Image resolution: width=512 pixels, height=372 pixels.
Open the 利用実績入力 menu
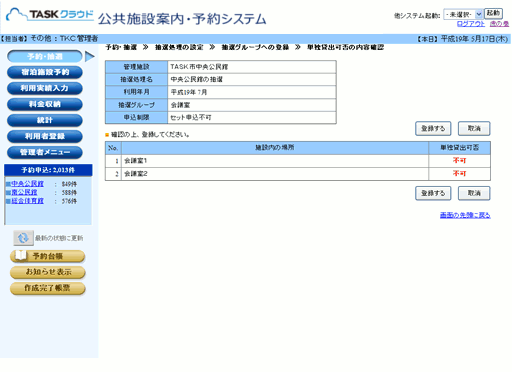[x=45, y=88]
